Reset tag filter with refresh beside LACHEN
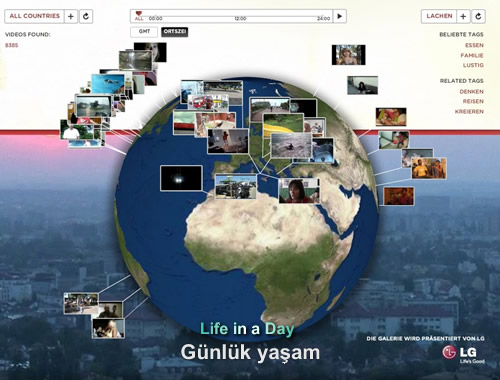The width and height of the screenshot is (500, 380). (x=478, y=16)
